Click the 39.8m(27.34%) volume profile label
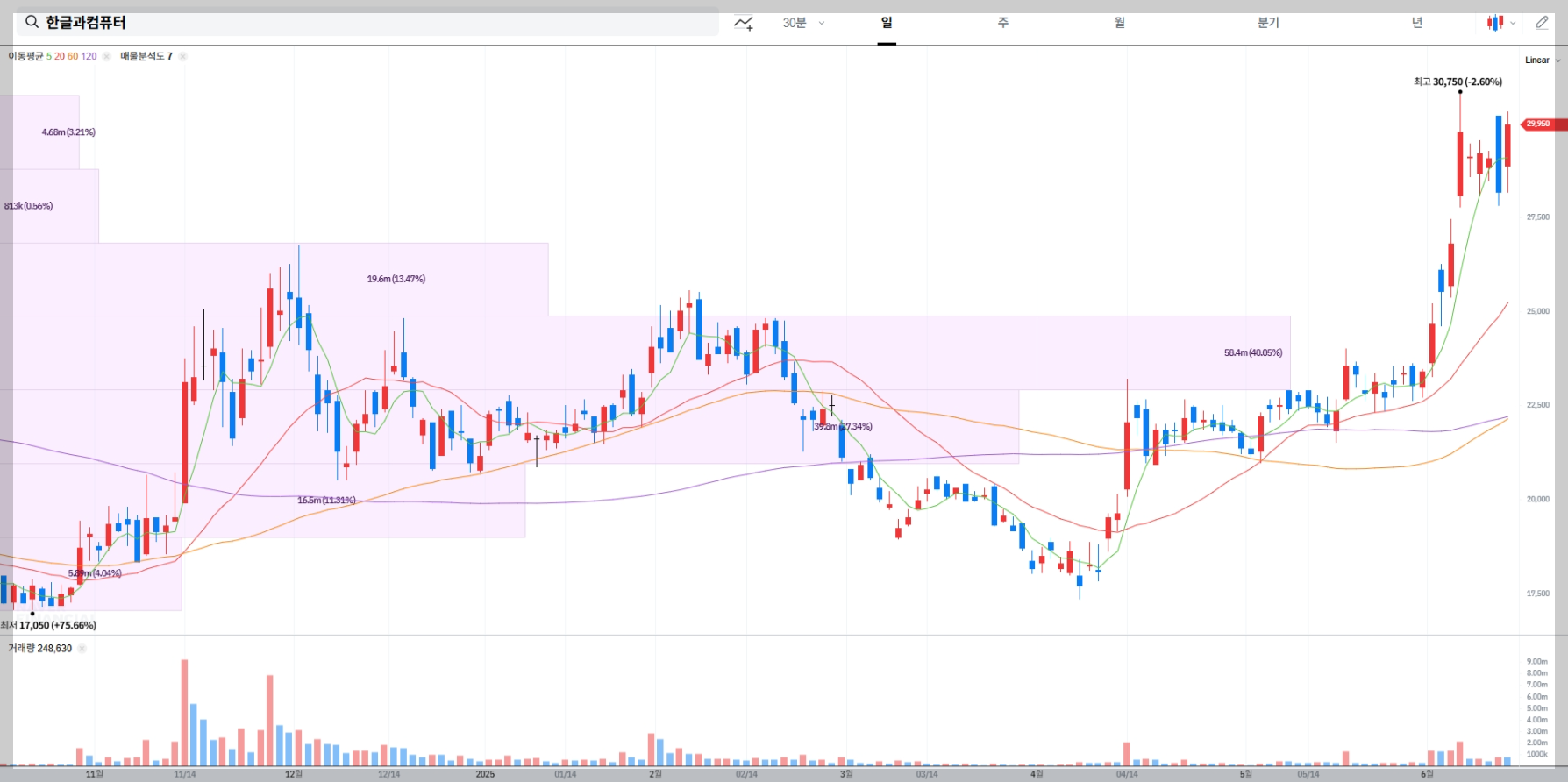The width and height of the screenshot is (1568, 782). click(843, 427)
